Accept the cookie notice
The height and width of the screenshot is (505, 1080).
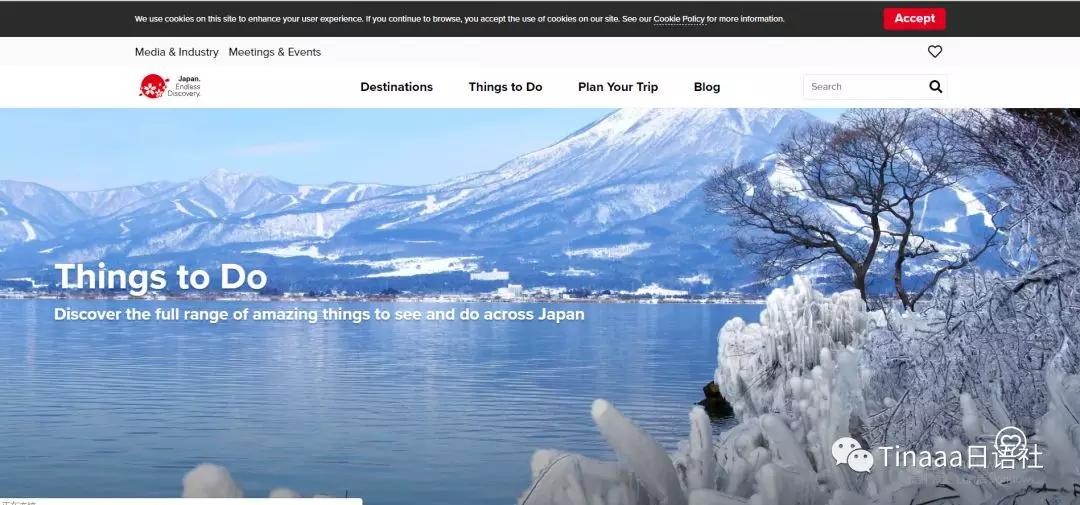913,19
